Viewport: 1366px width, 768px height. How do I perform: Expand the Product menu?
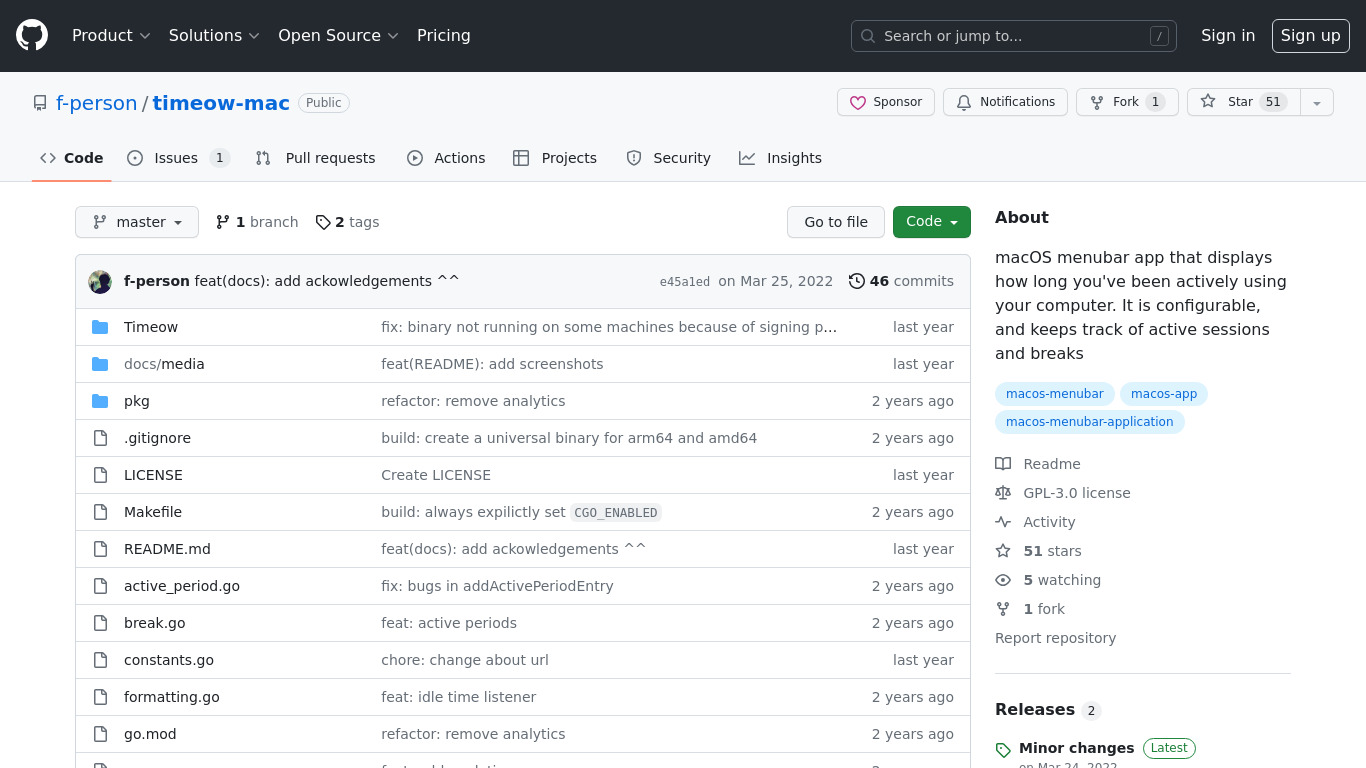[111, 36]
